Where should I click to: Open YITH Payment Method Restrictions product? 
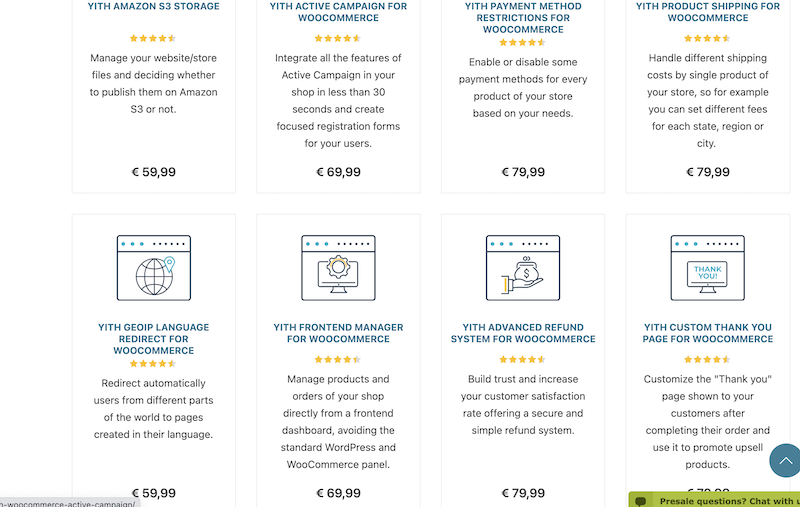tap(523, 18)
